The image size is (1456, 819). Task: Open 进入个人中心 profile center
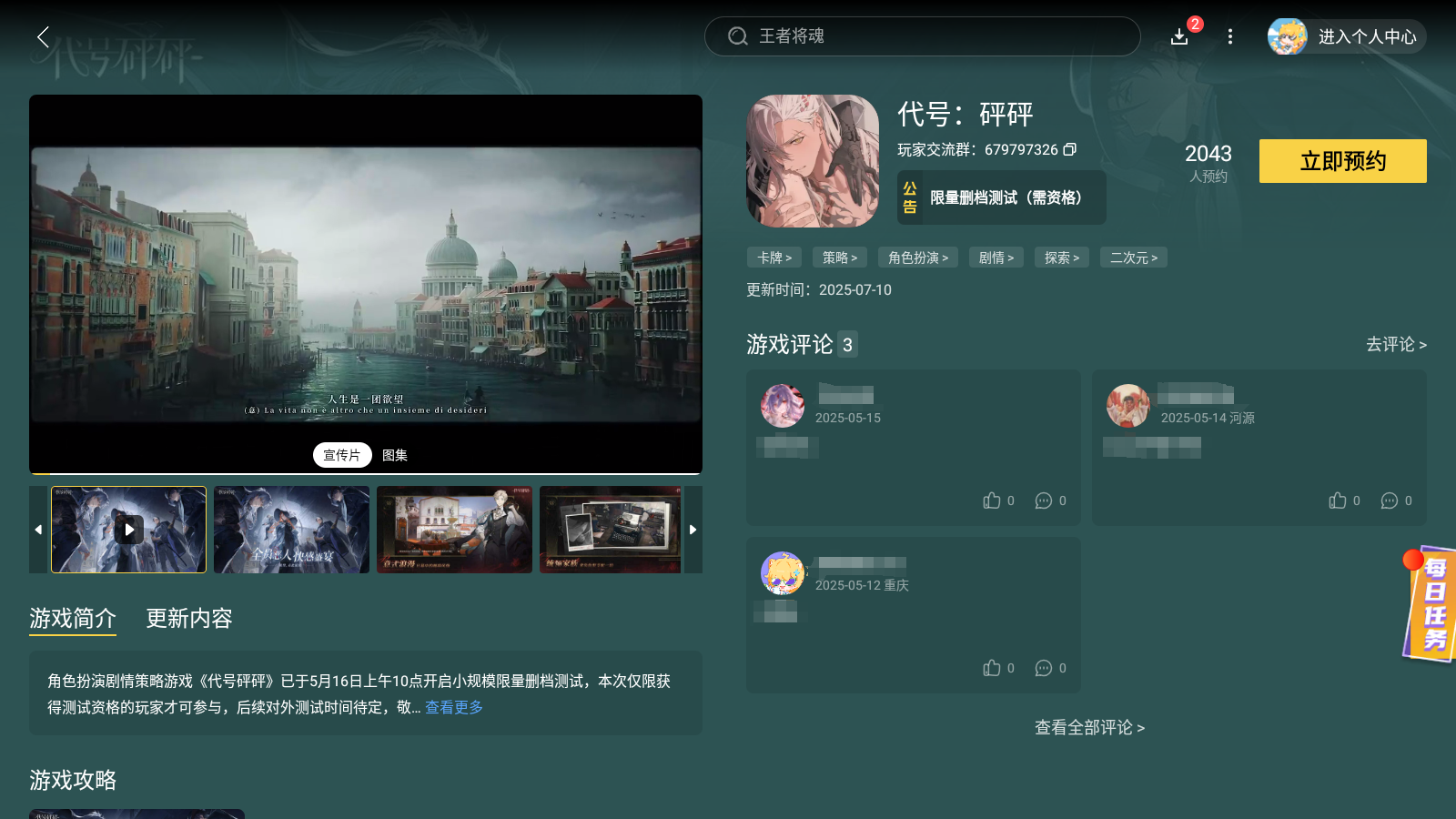click(1367, 36)
